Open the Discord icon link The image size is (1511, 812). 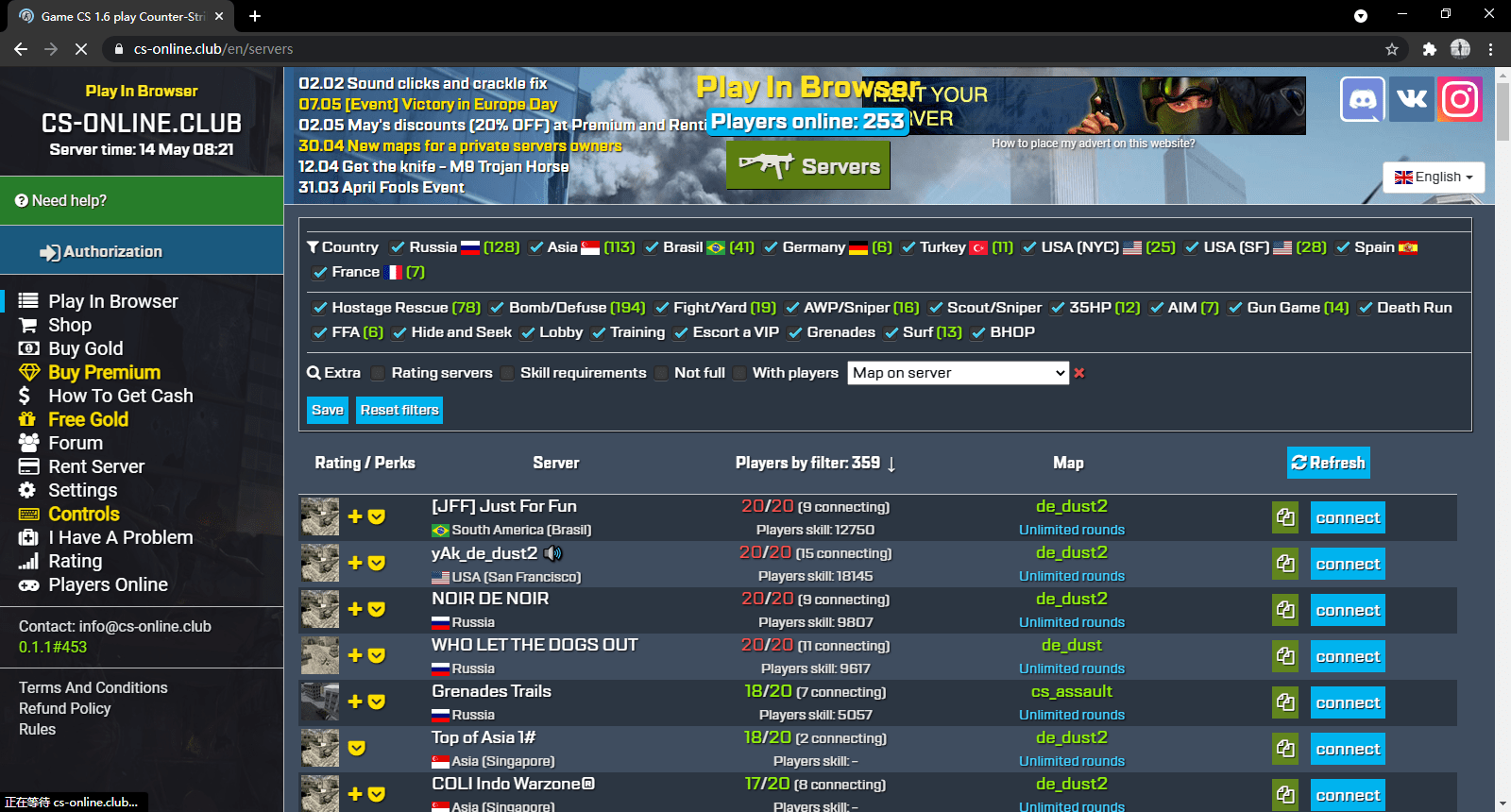tap(1363, 99)
